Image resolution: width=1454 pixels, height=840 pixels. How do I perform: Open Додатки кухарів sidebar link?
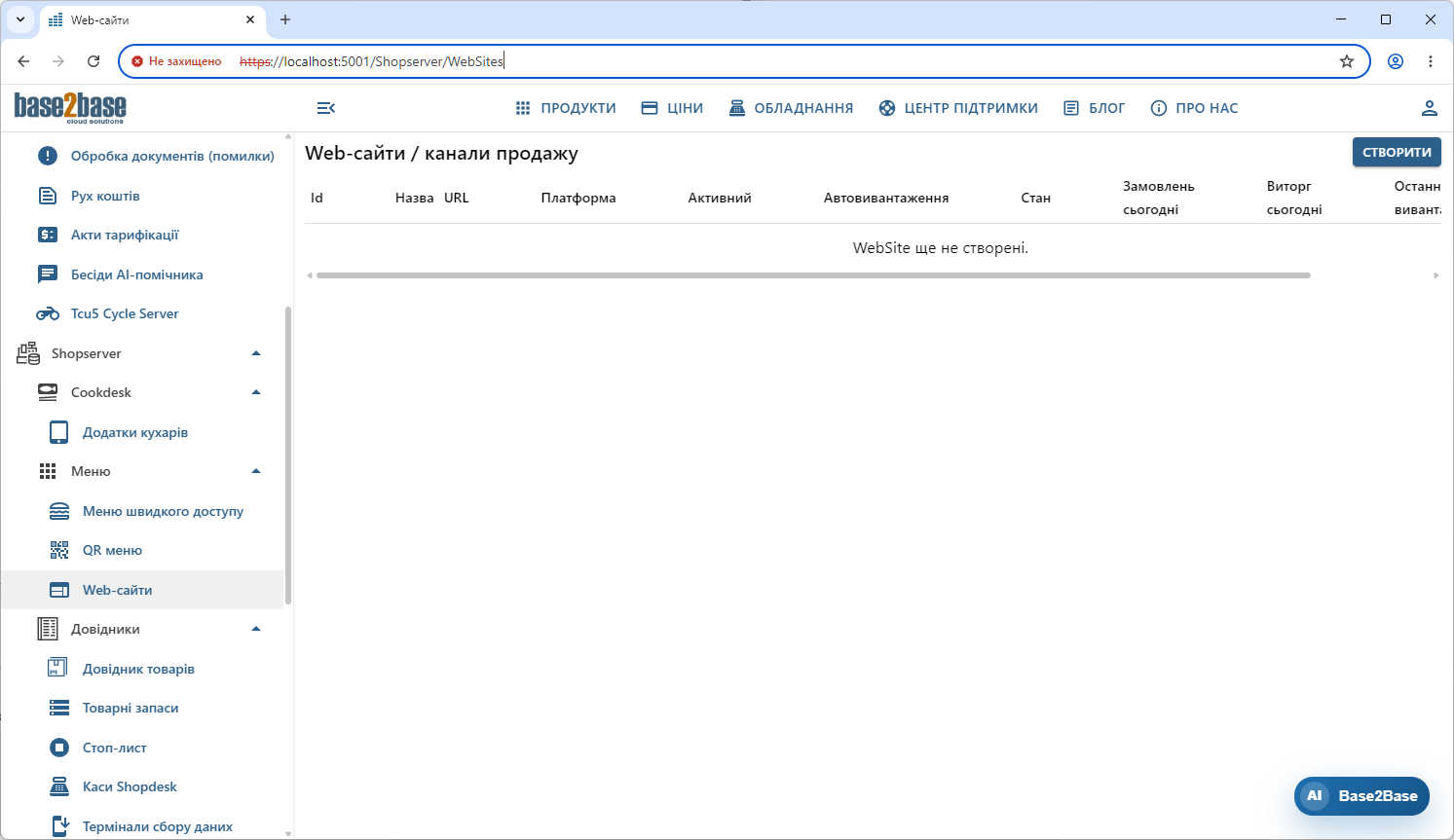(135, 432)
